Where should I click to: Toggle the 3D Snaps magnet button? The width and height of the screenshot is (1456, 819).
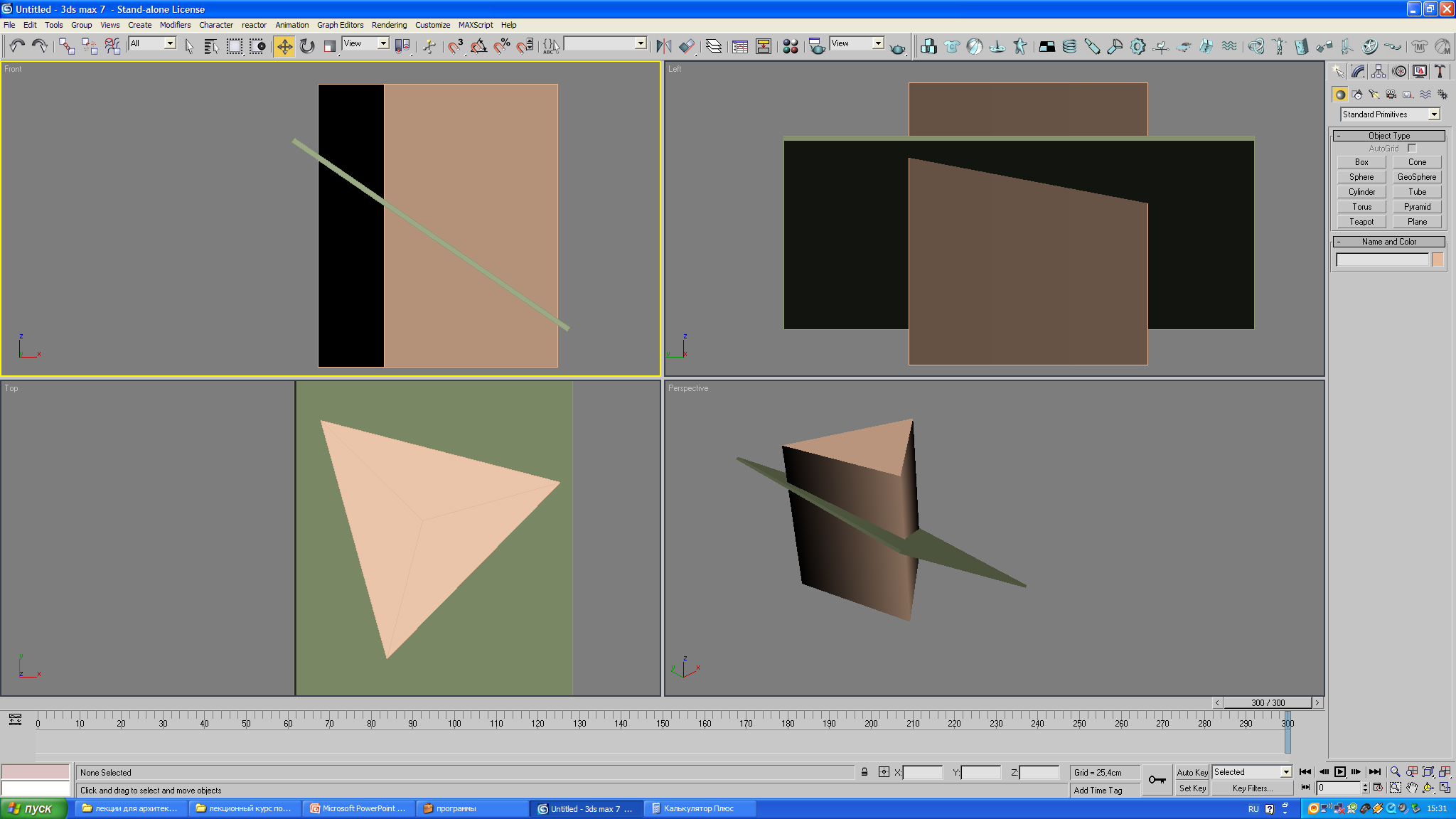pyautogui.click(x=456, y=46)
